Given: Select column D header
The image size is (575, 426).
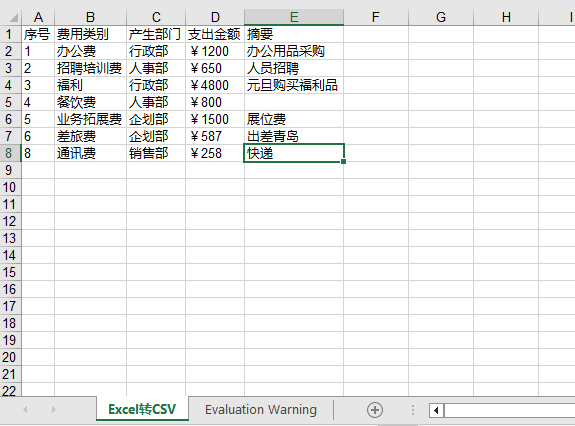Looking at the screenshot, I should pyautogui.click(x=215, y=17).
